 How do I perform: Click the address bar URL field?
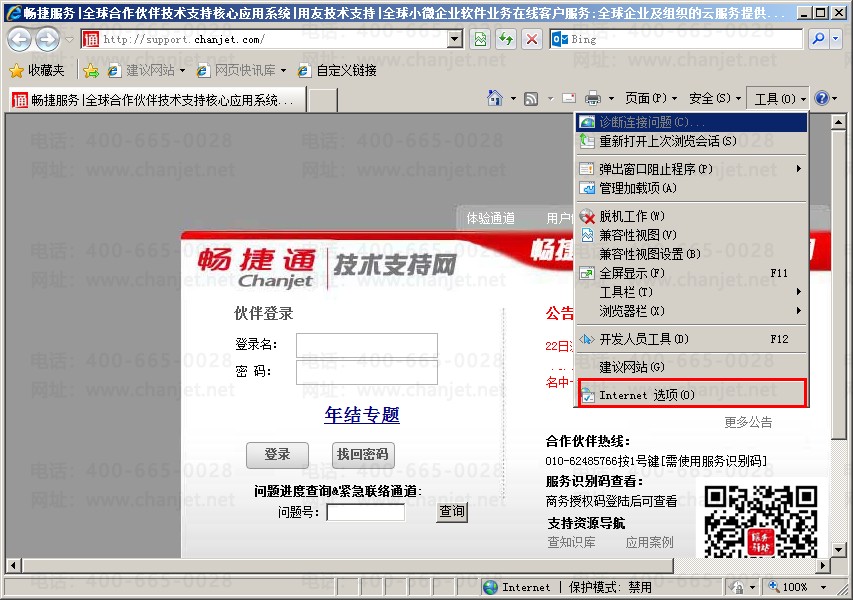pos(264,39)
